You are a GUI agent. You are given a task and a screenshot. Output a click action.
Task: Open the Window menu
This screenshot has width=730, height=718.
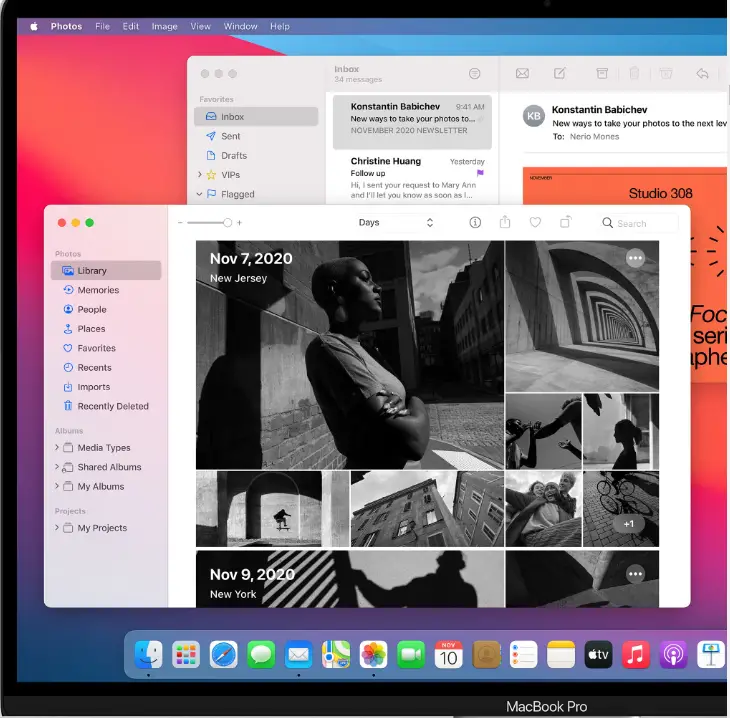click(240, 27)
